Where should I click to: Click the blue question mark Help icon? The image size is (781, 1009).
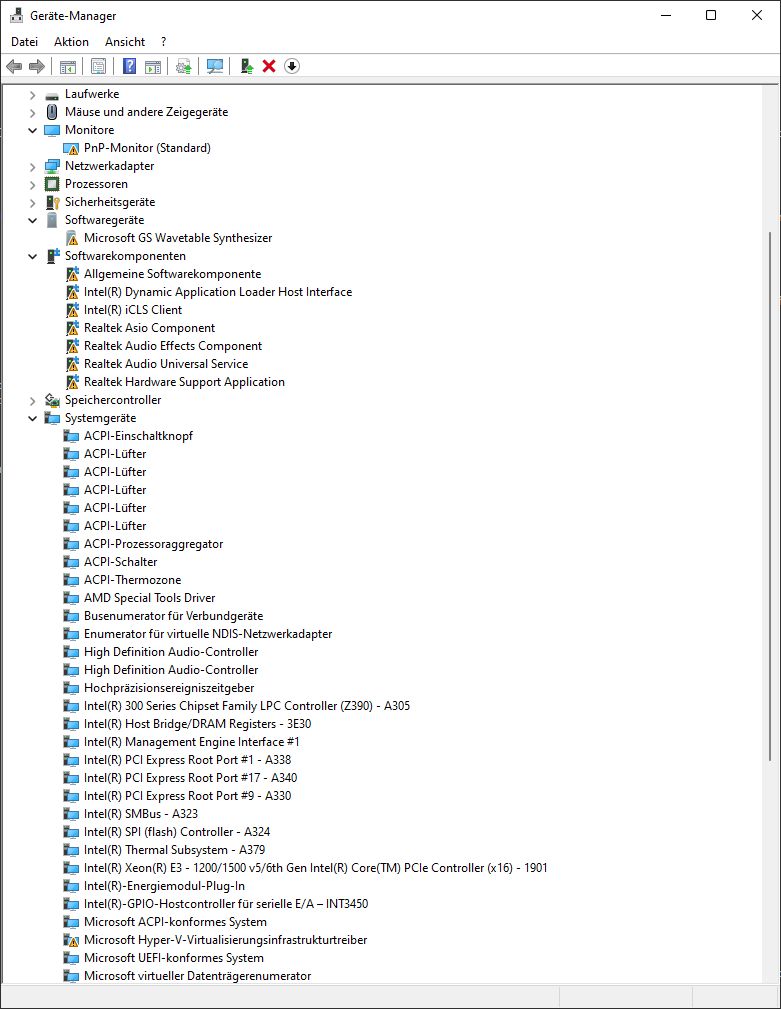[x=129, y=66]
